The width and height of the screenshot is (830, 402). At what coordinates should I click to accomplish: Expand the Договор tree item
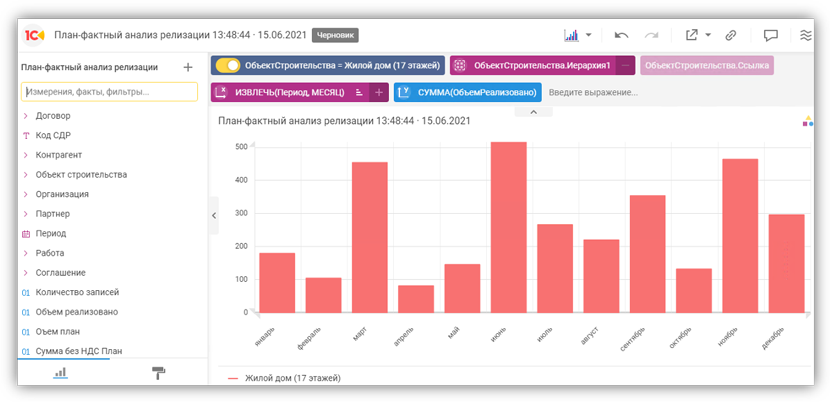pyautogui.click(x=26, y=116)
